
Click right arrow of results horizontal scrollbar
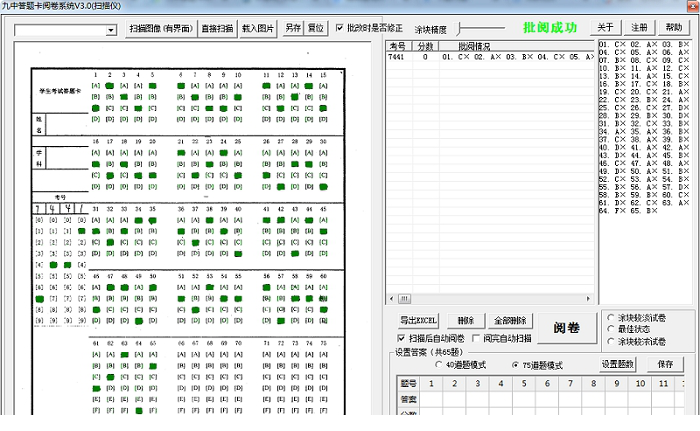click(588, 298)
